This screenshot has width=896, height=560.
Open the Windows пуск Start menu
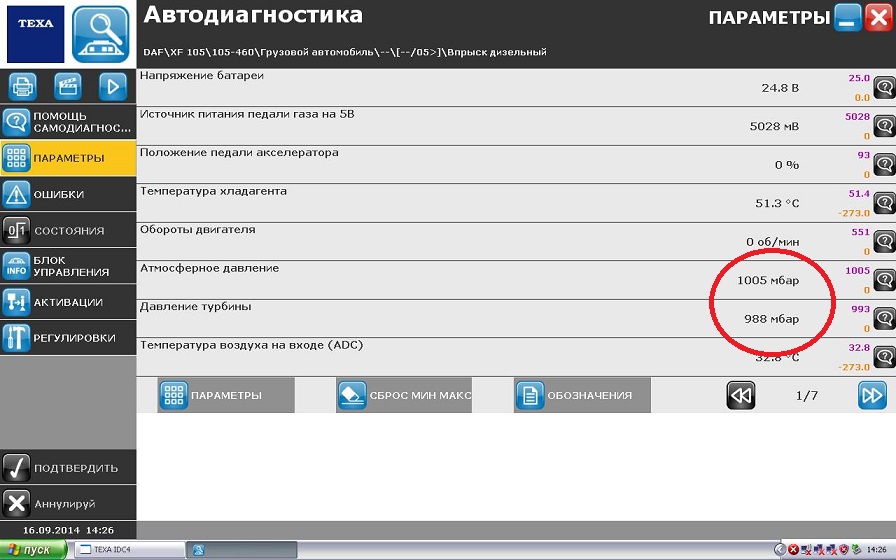(x=33, y=550)
